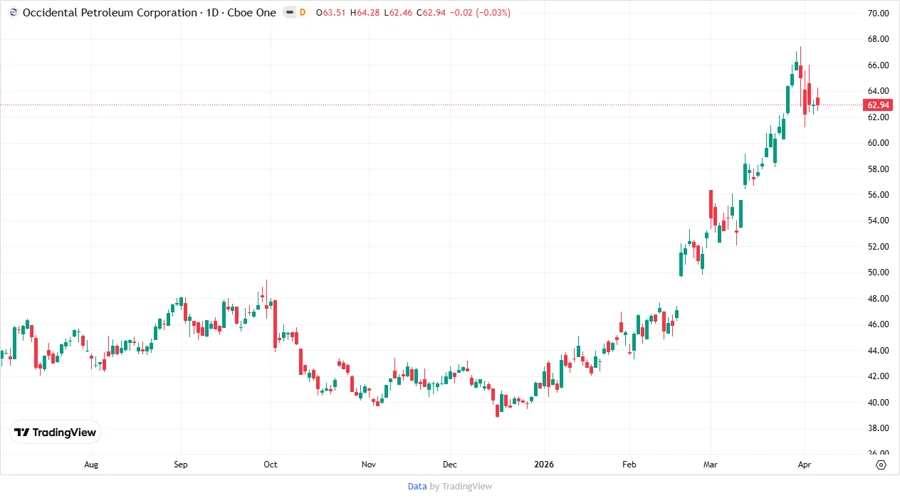Open chart settings gear icon
The height and width of the screenshot is (498, 900).
(881, 465)
